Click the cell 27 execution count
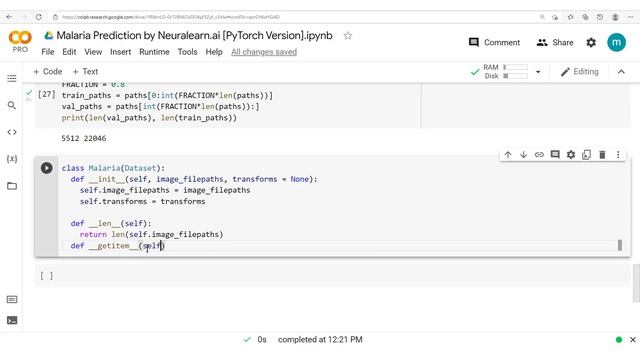Viewport: 640px width, 360px height. 47,94
